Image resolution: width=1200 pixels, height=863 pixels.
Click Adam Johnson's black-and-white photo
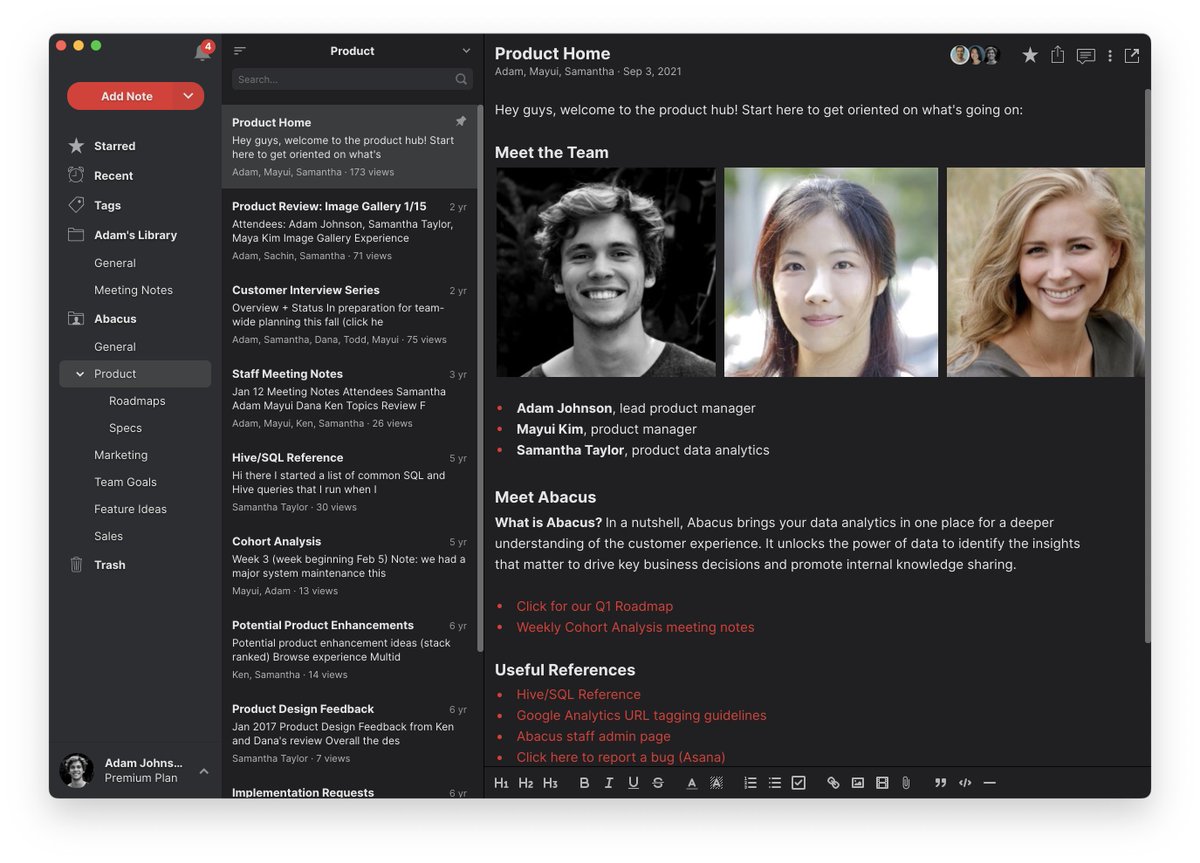[x=606, y=272]
